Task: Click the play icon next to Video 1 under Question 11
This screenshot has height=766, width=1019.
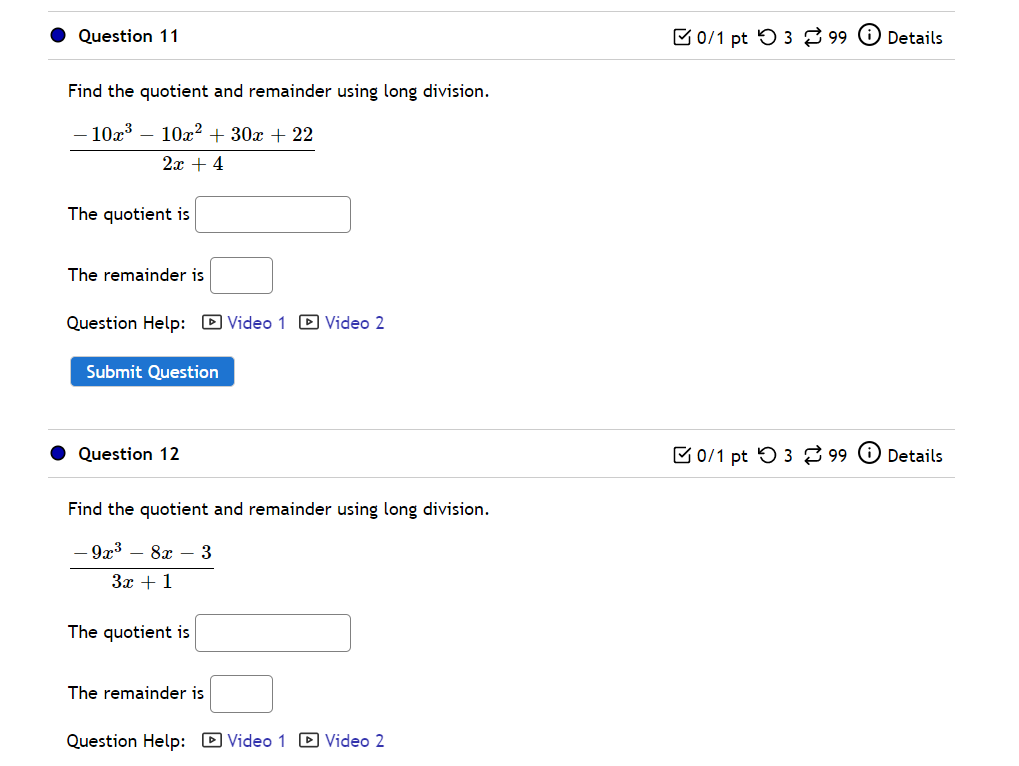Action: click(211, 322)
